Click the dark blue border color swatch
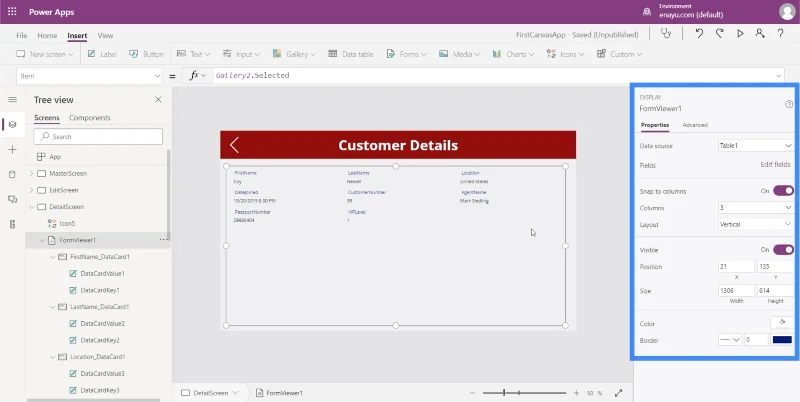Image resolution: width=800 pixels, height=402 pixels. point(782,340)
